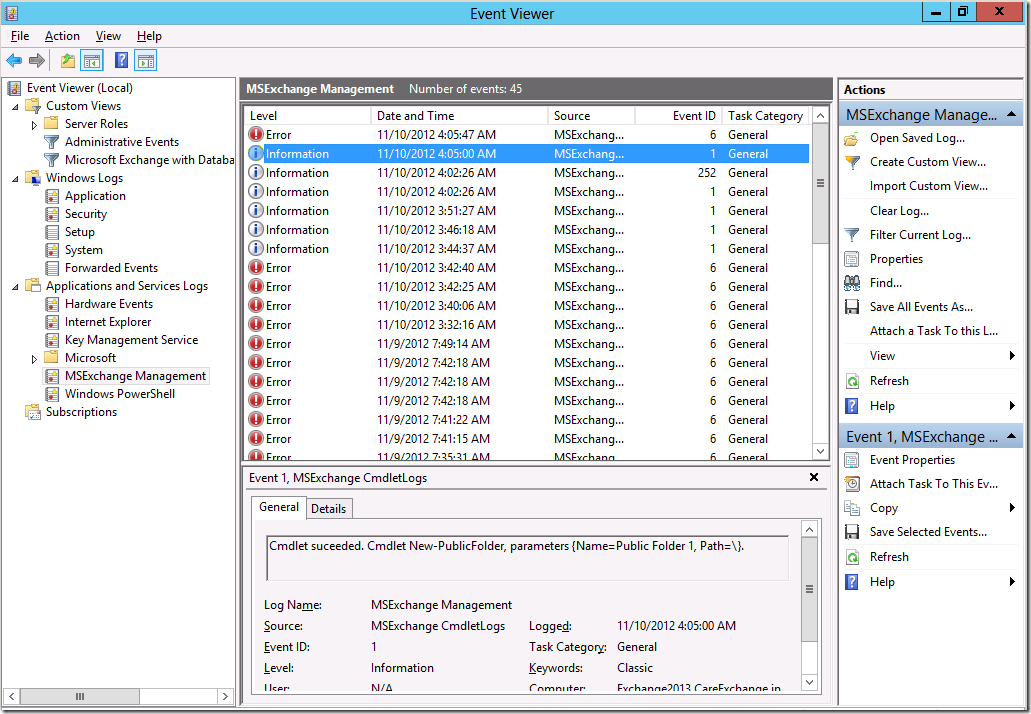Click Refresh under Event 1 actions
The image size is (1031, 714).
pyautogui.click(x=889, y=557)
